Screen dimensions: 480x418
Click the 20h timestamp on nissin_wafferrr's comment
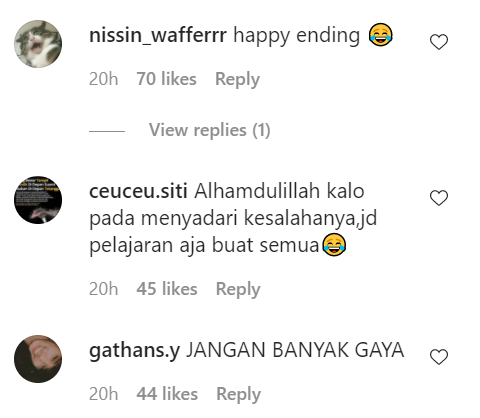tap(104, 79)
